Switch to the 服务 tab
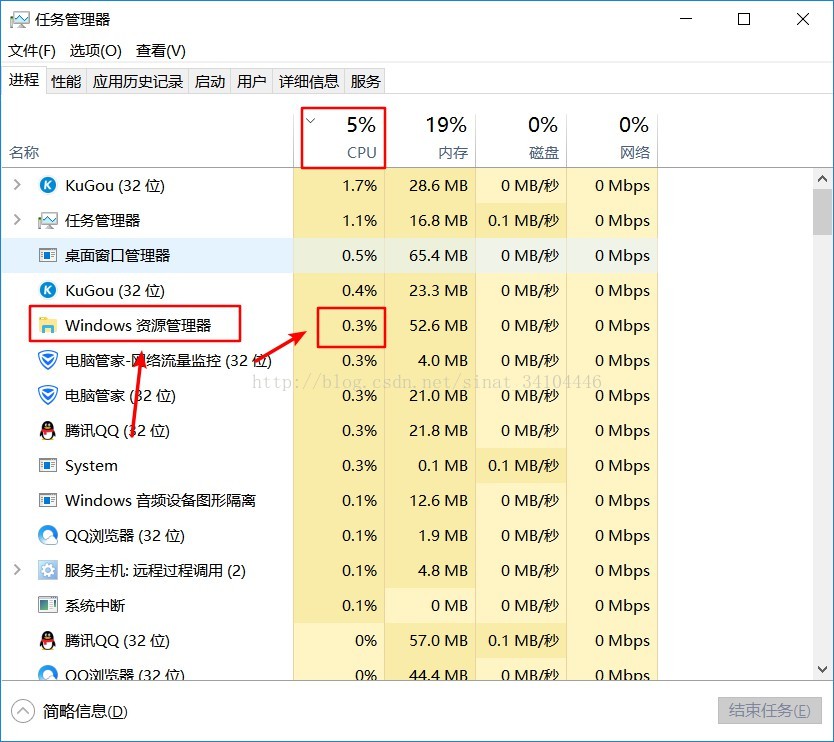The image size is (834, 742). (365, 81)
